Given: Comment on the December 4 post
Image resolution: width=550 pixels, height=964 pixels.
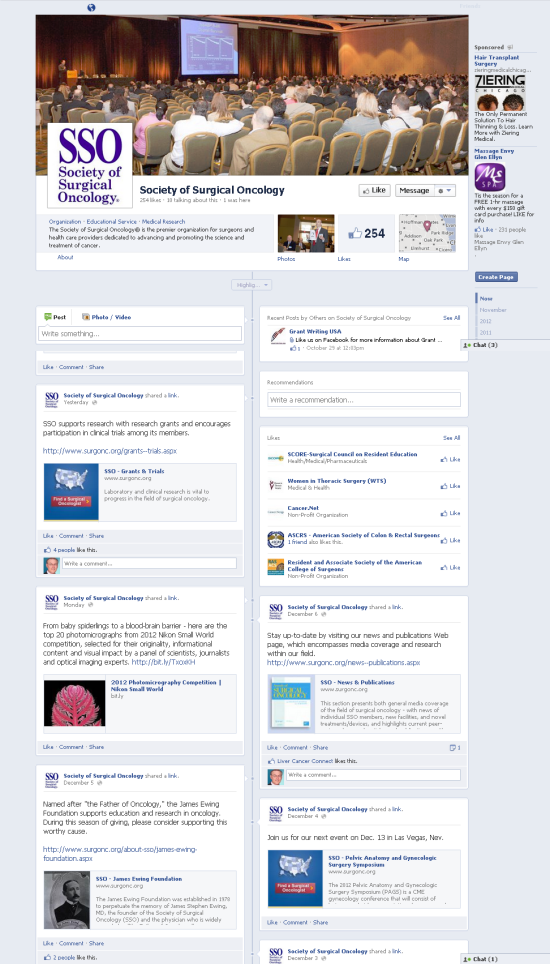Looking at the screenshot, I should pos(295,922).
